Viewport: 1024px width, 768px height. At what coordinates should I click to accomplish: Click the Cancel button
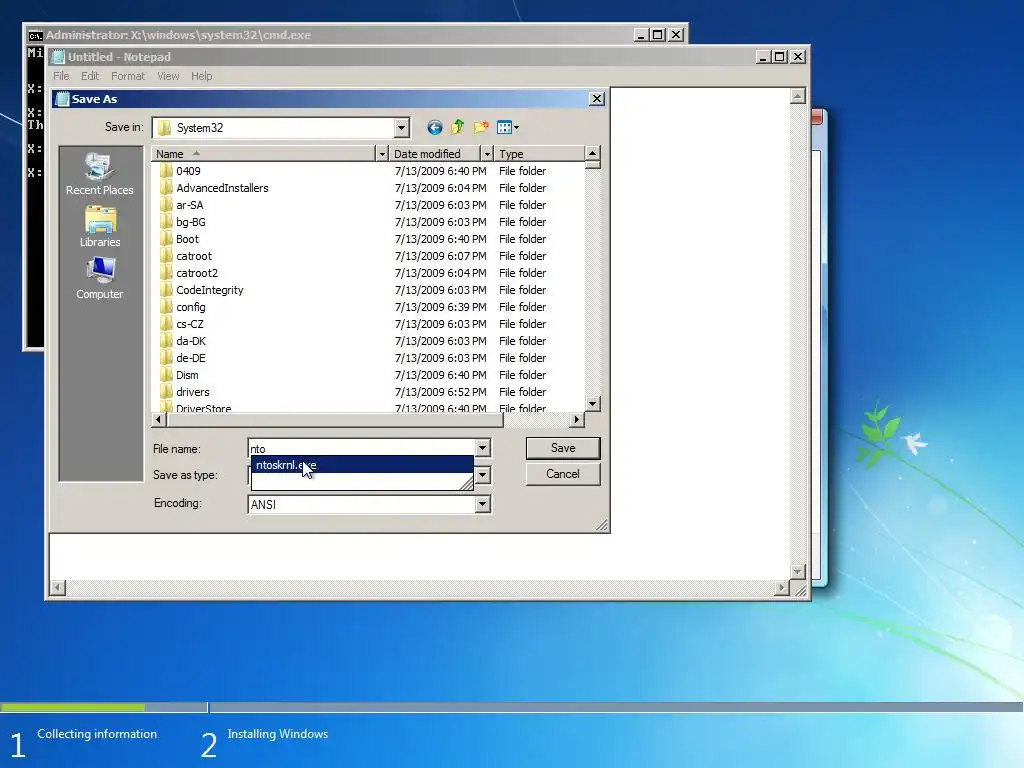[x=563, y=474]
